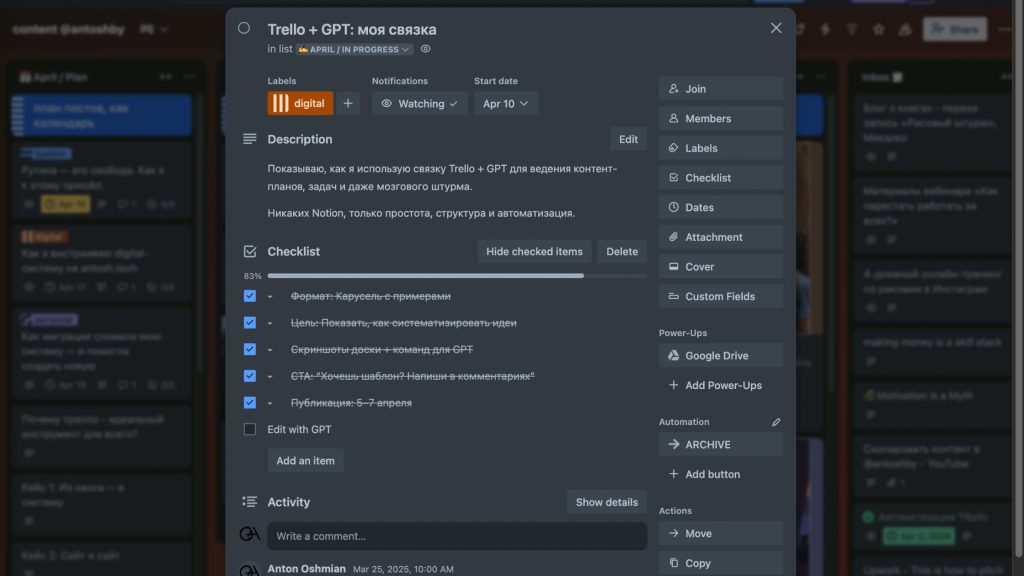Click the Attachment paperclip button
1024x576 pixels.
[720, 237]
